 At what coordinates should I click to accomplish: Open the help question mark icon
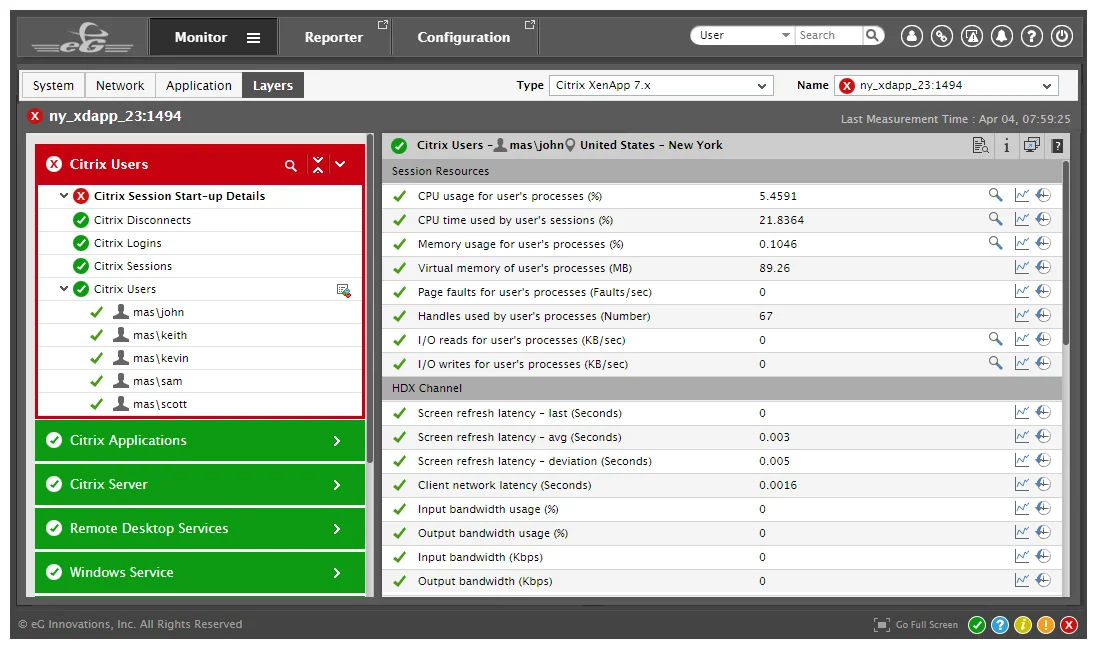coord(1031,36)
